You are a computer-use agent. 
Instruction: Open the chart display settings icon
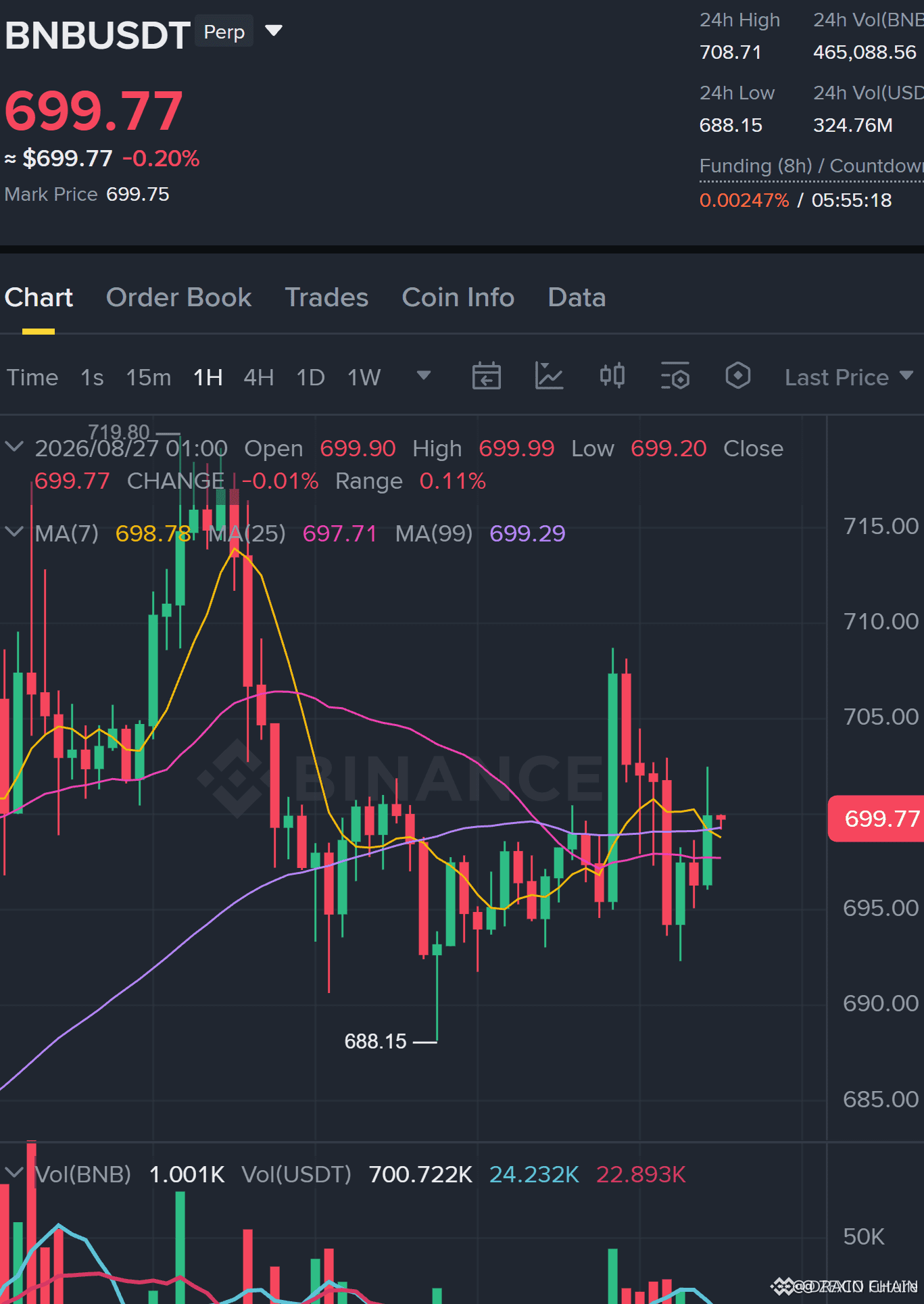point(675,376)
